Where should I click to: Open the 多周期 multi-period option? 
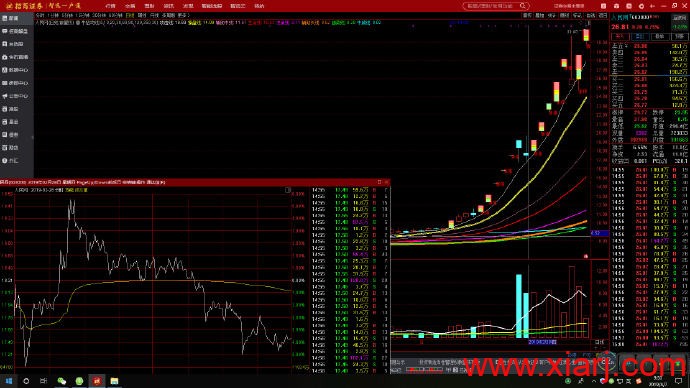point(168,15)
